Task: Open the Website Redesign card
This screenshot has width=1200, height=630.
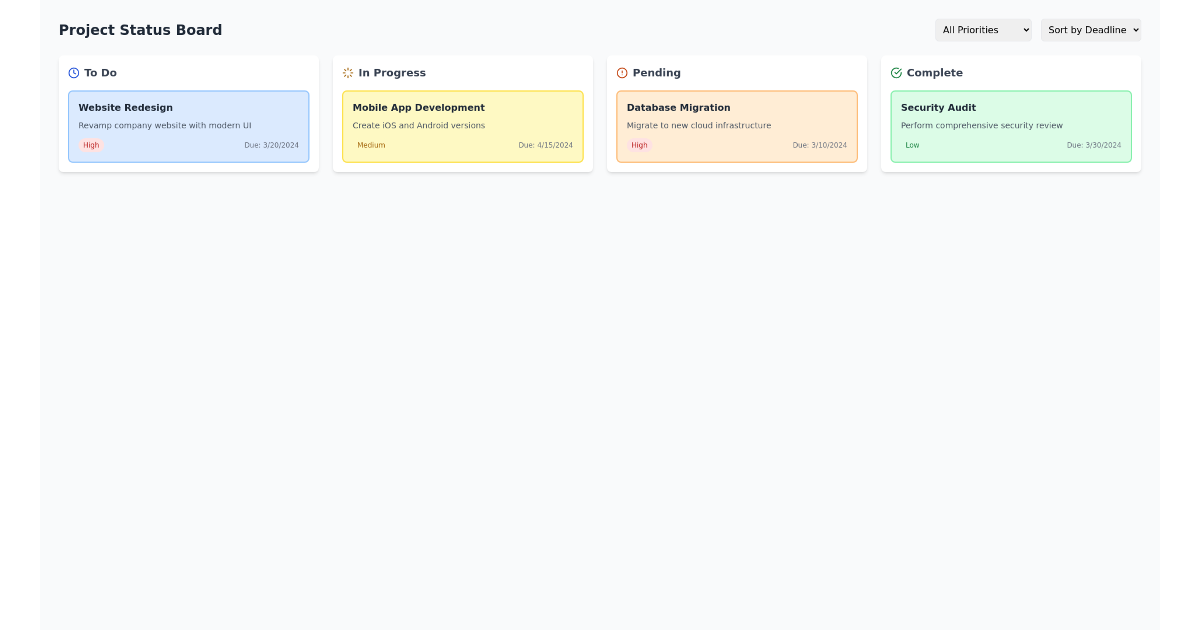Action: (188, 126)
